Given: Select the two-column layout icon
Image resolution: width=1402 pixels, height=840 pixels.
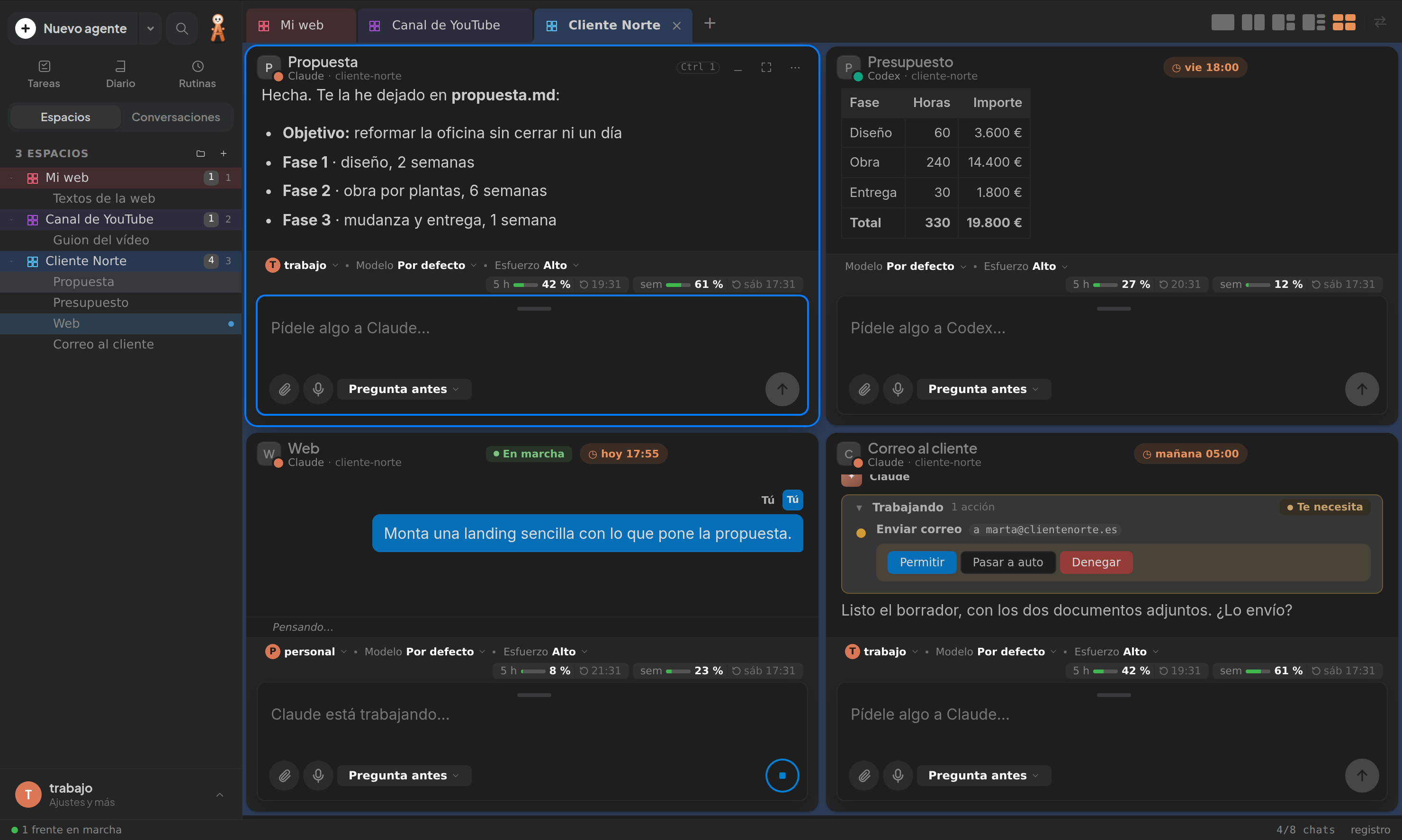Looking at the screenshot, I should click(1253, 23).
